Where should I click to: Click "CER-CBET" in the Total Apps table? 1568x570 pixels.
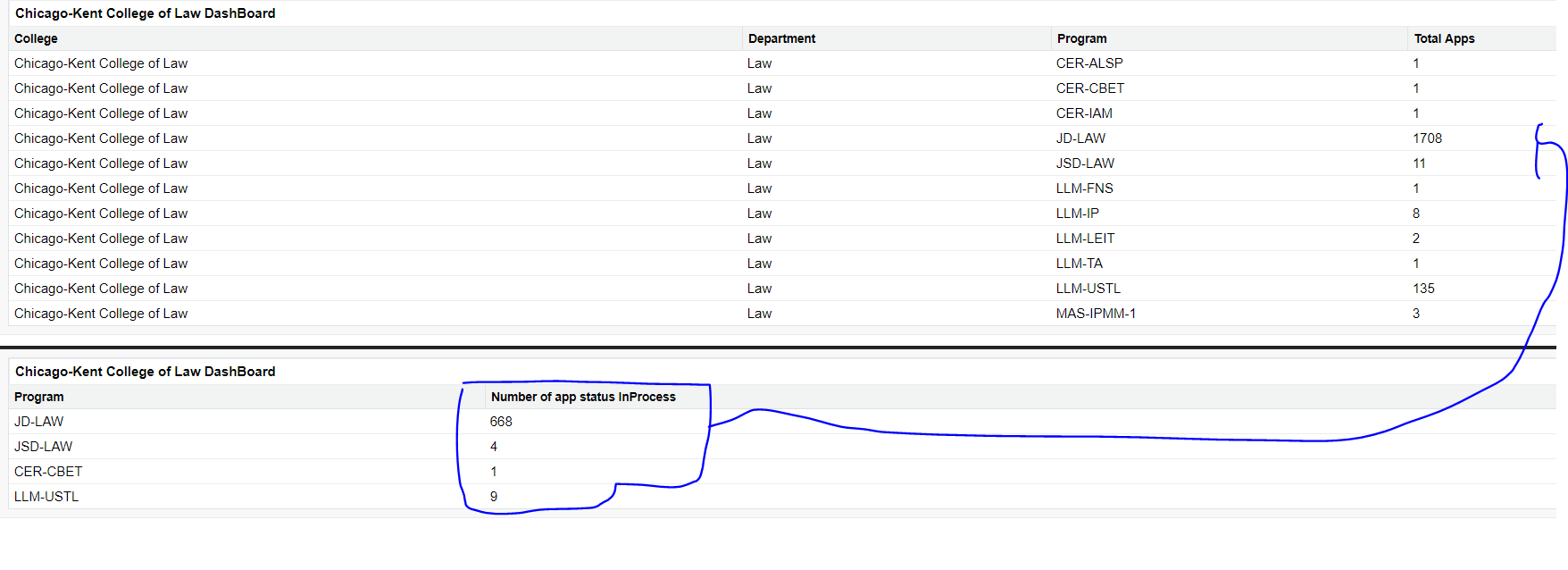click(1090, 88)
